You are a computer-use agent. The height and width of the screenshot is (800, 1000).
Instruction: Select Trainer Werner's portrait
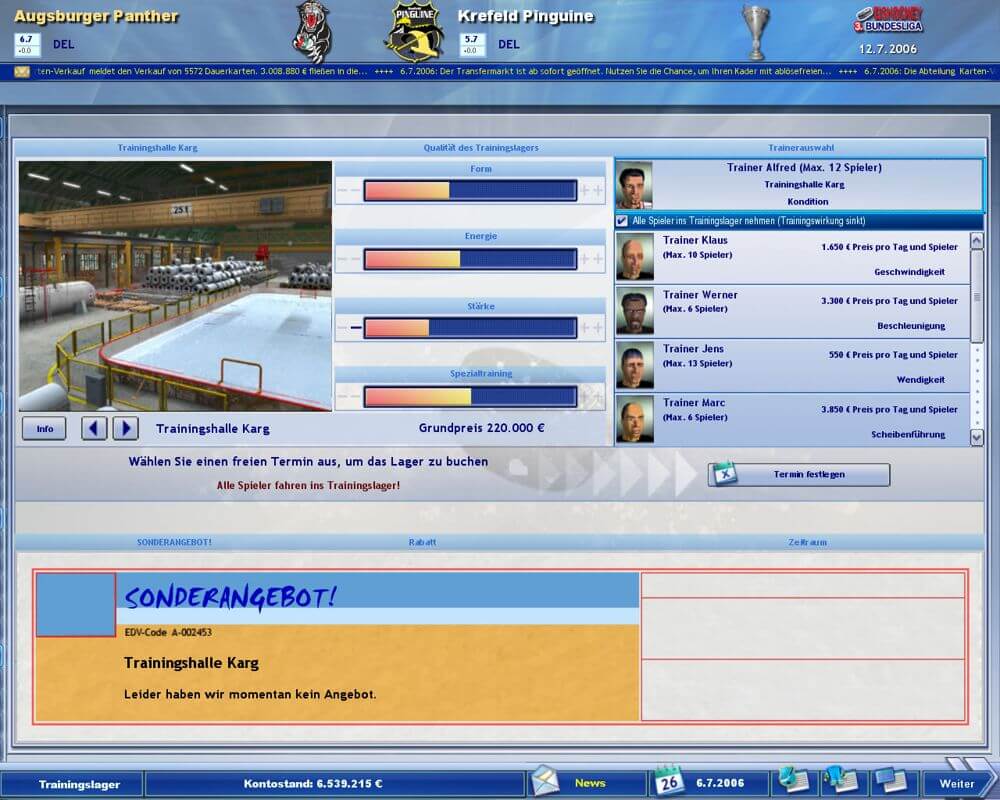pyautogui.click(x=635, y=311)
